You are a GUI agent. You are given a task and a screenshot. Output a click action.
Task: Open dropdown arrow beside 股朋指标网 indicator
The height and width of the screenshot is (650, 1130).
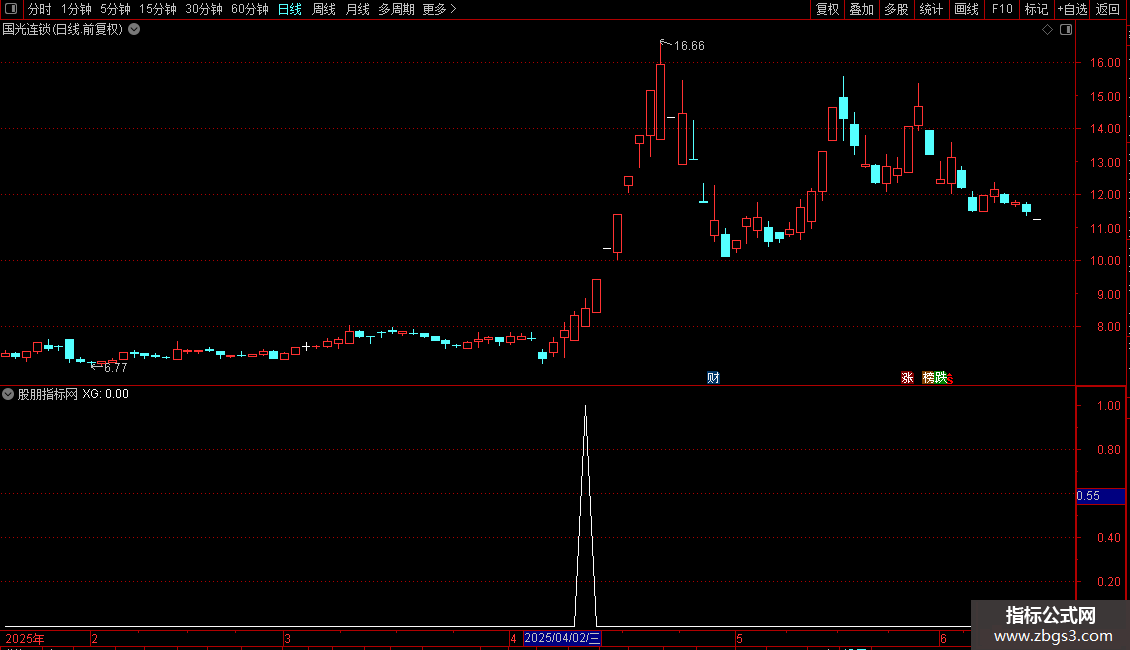pos(8,394)
